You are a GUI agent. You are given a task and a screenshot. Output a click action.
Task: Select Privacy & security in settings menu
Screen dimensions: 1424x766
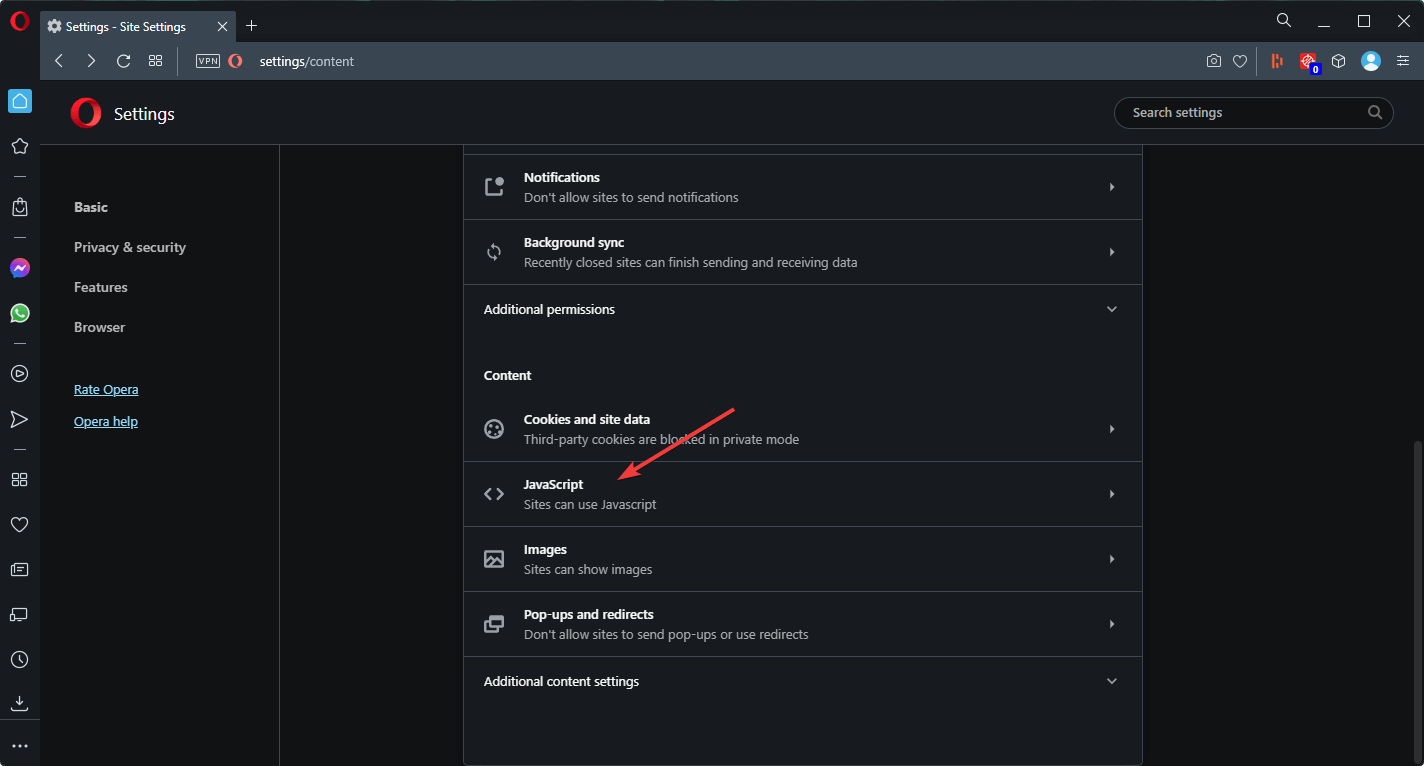[130, 247]
